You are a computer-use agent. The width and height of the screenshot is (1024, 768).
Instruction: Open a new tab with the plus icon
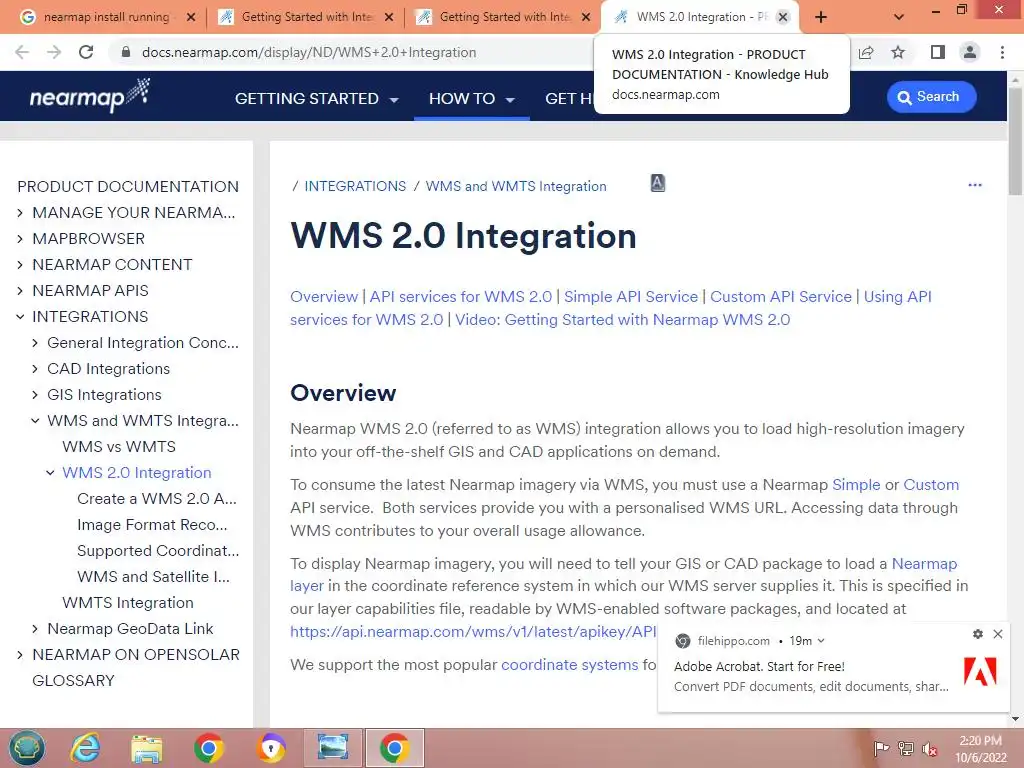[x=821, y=17]
